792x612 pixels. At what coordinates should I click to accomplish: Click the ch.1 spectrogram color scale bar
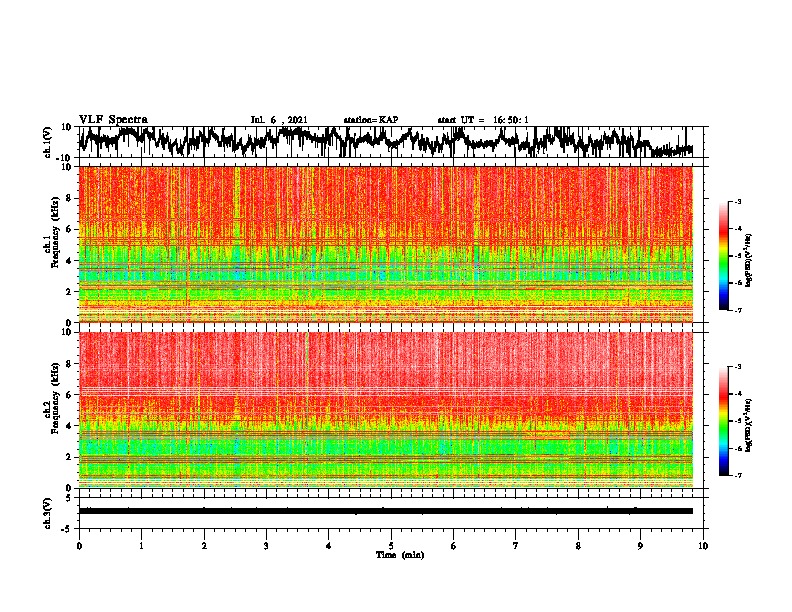[724, 256]
